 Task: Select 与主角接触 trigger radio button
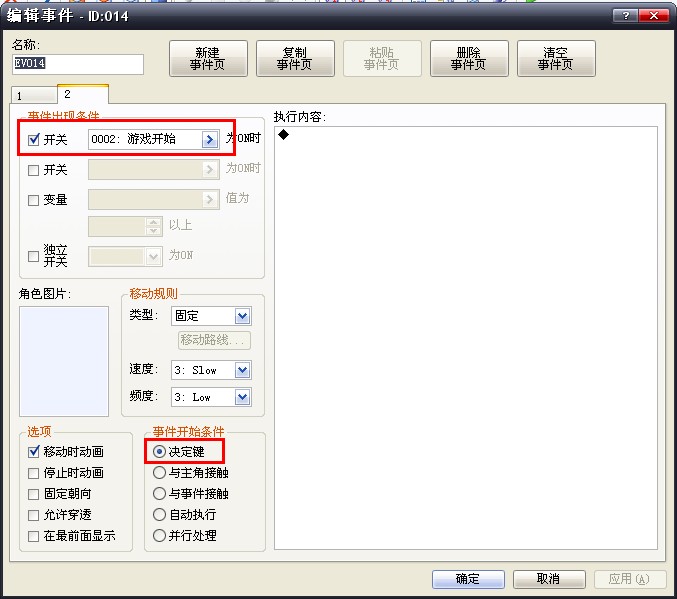[159, 472]
